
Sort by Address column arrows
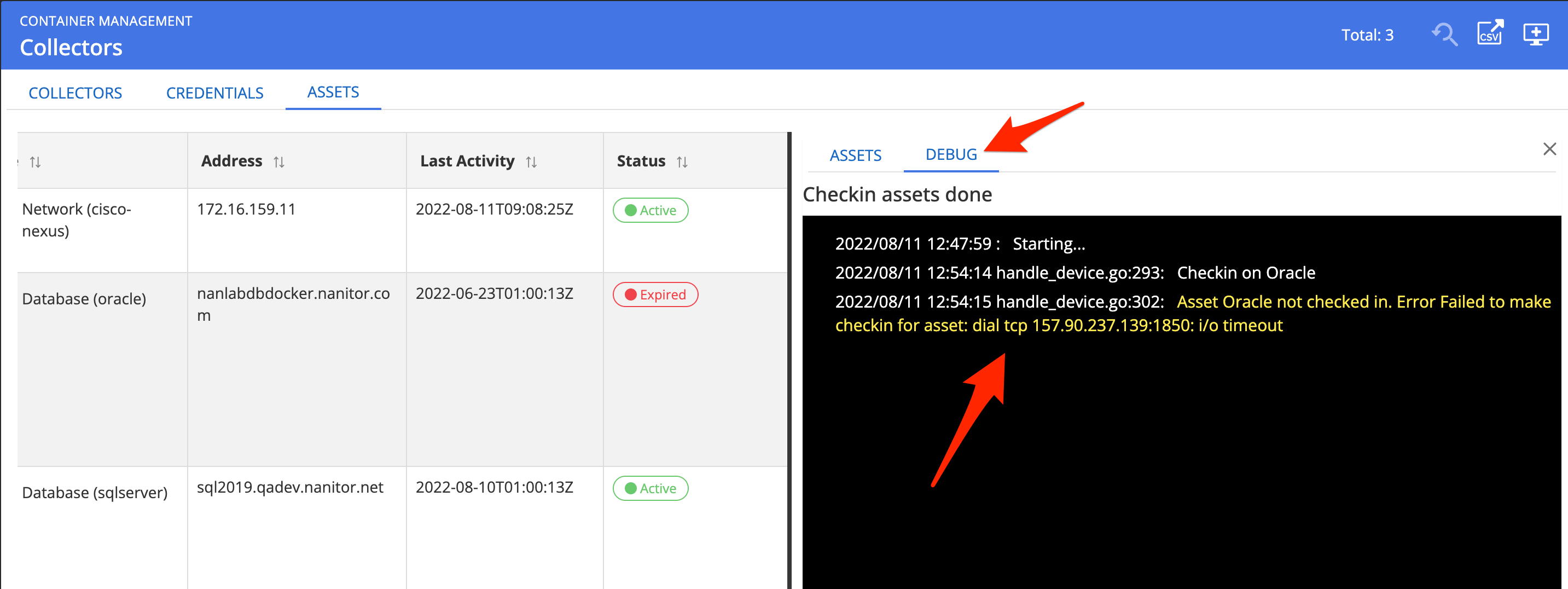coord(279,162)
